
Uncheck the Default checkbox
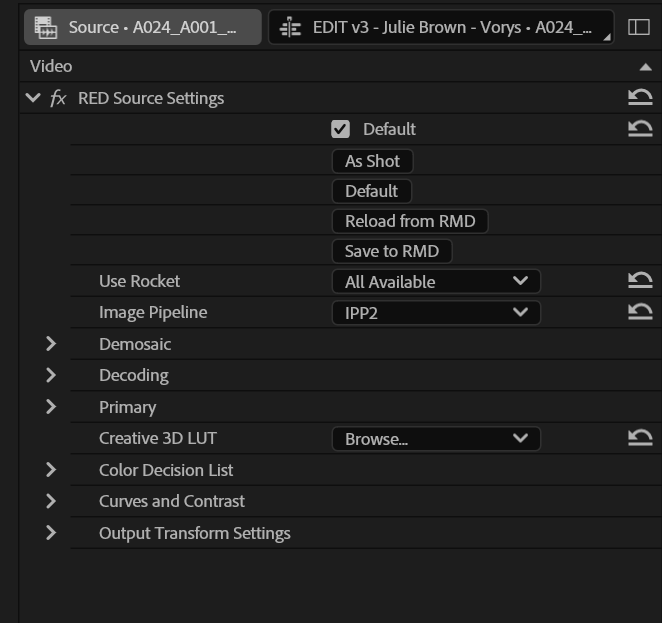[341, 129]
